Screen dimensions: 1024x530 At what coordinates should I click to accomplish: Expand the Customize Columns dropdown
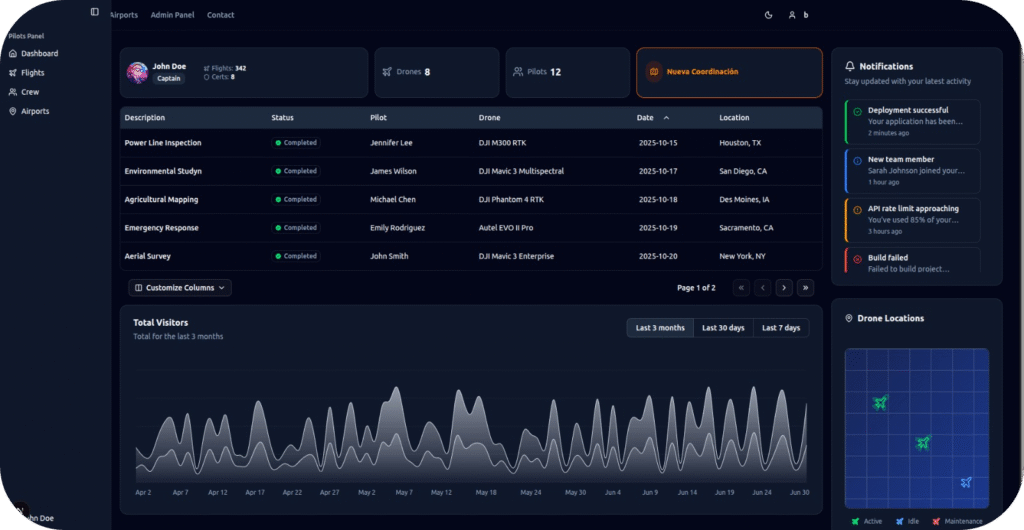click(x=180, y=288)
